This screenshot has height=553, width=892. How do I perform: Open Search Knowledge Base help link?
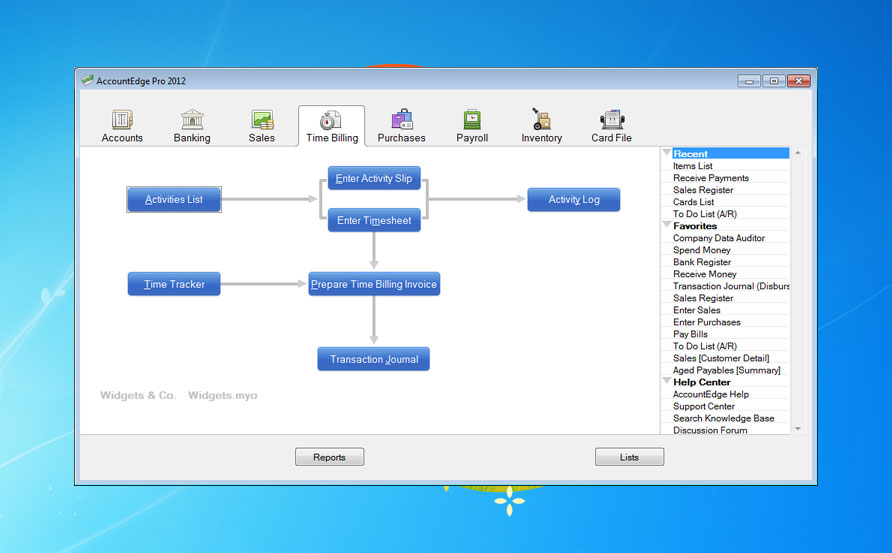pyautogui.click(x=725, y=418)
